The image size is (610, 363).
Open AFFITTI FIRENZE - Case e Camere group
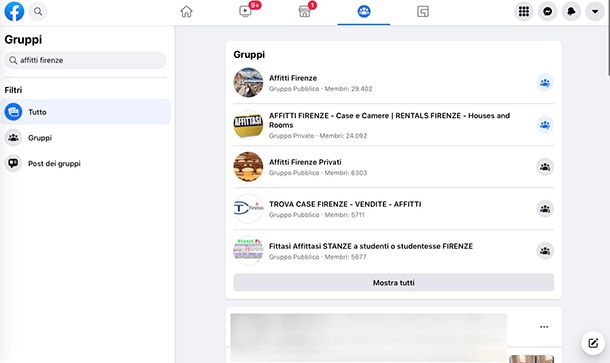(389, 120)
